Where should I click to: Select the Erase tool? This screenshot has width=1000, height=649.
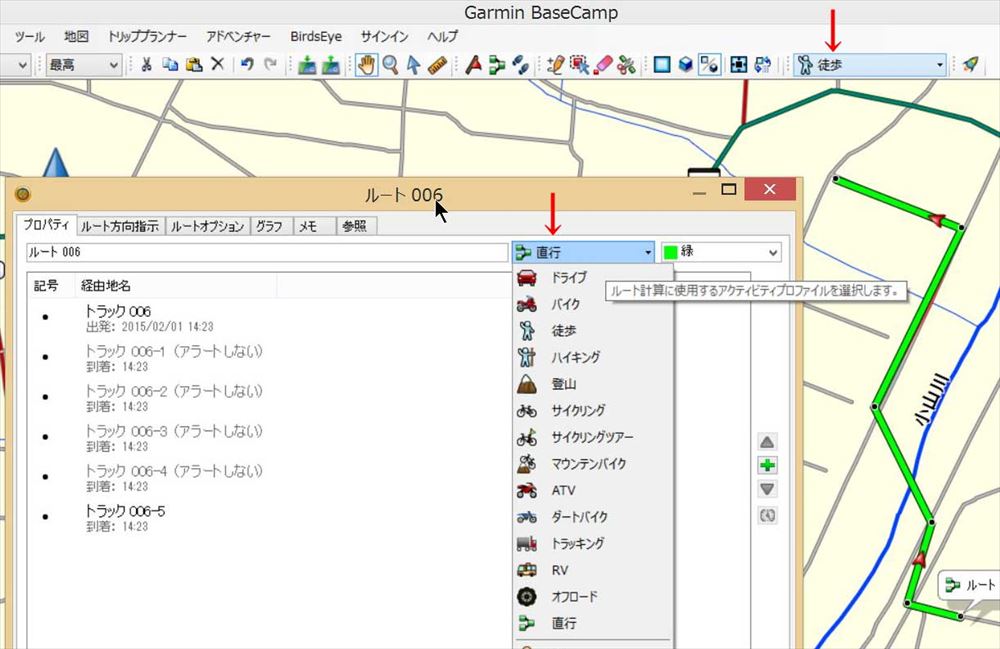(603, 64)
